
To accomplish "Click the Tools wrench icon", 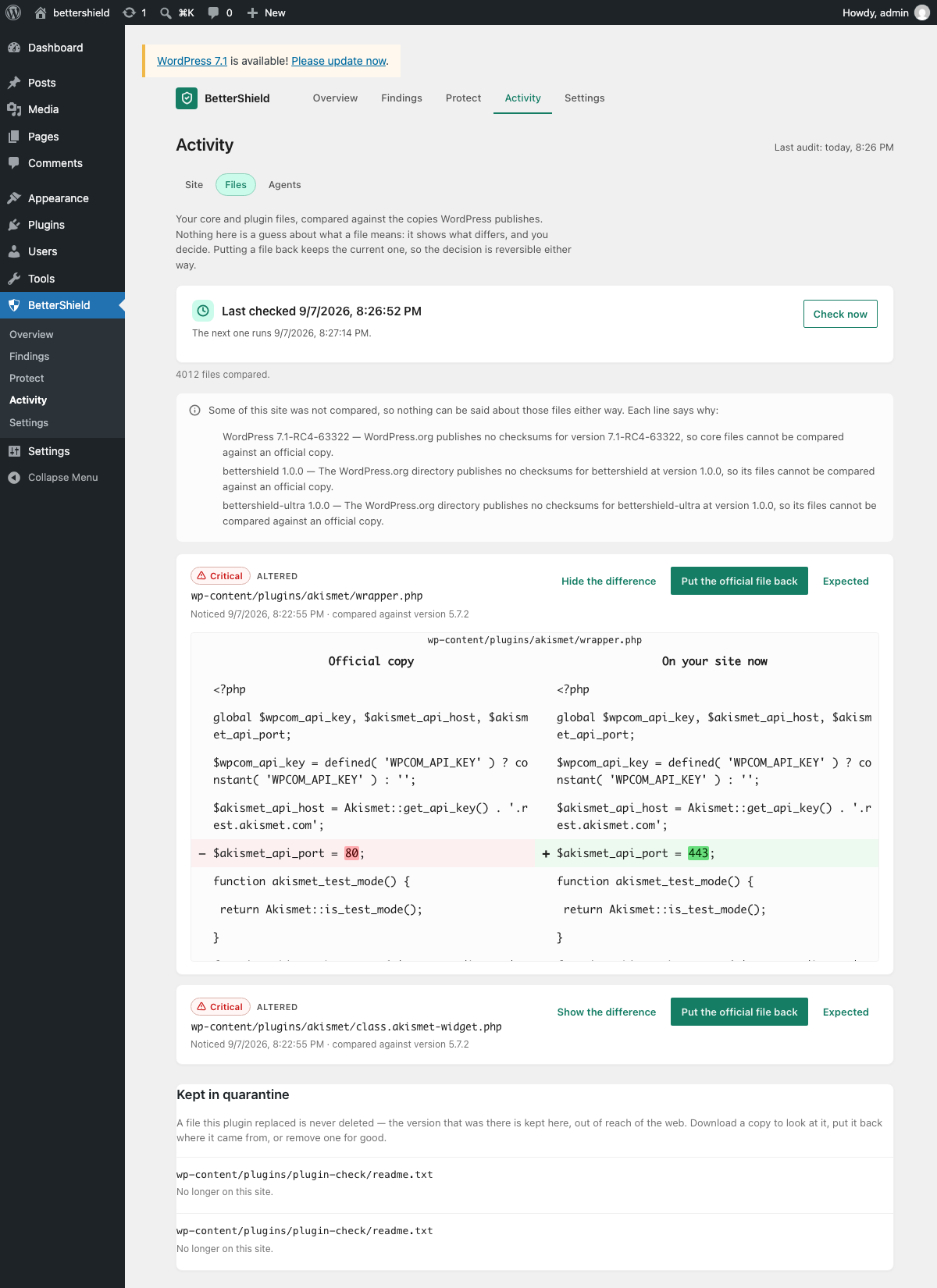I will [x=14, y=279].
